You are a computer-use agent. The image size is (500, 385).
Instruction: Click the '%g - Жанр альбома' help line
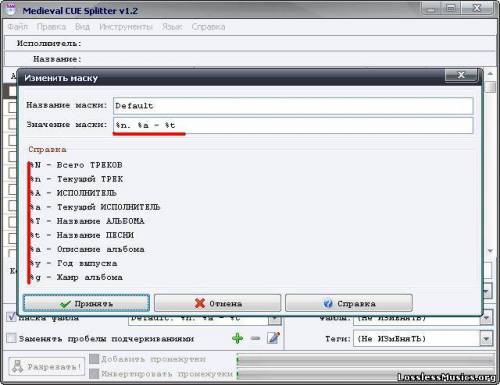click(x=76, y=277)
